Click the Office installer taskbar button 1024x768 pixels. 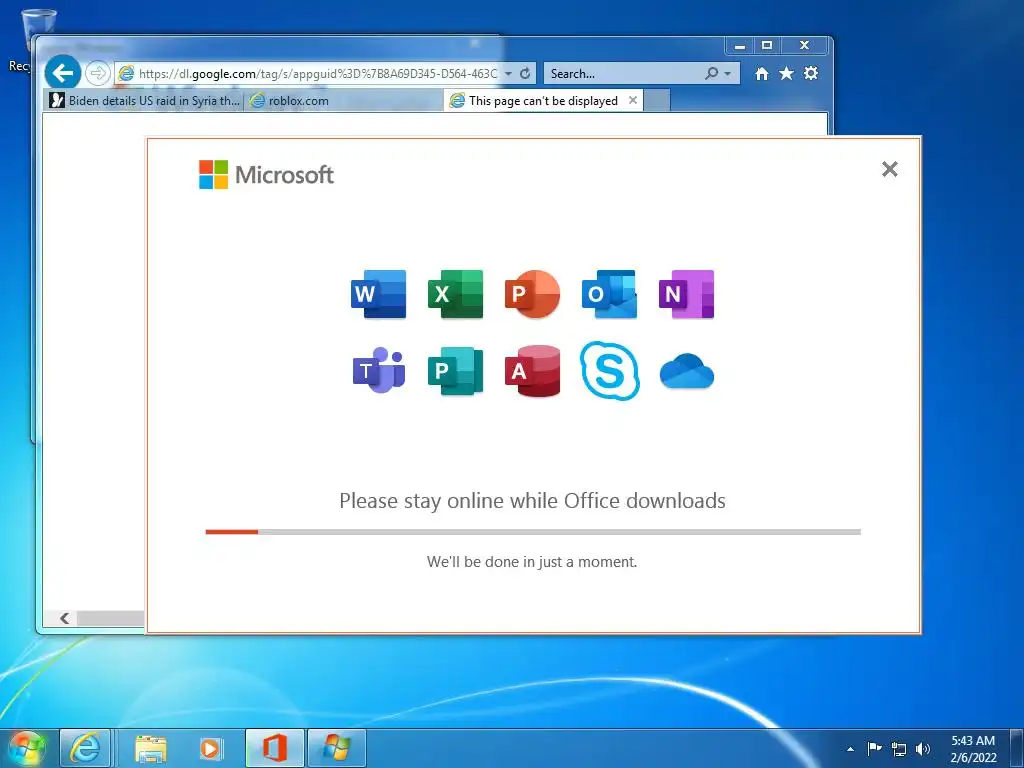point(275,748)
